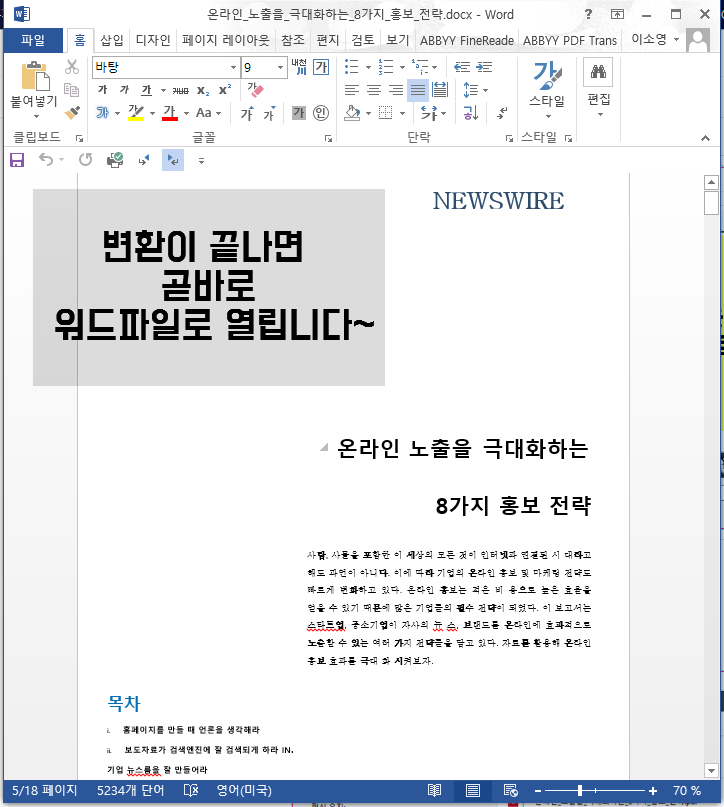Click the Increase Indent icon
This screenshot has height=807, width=724.
coord(484,67)
